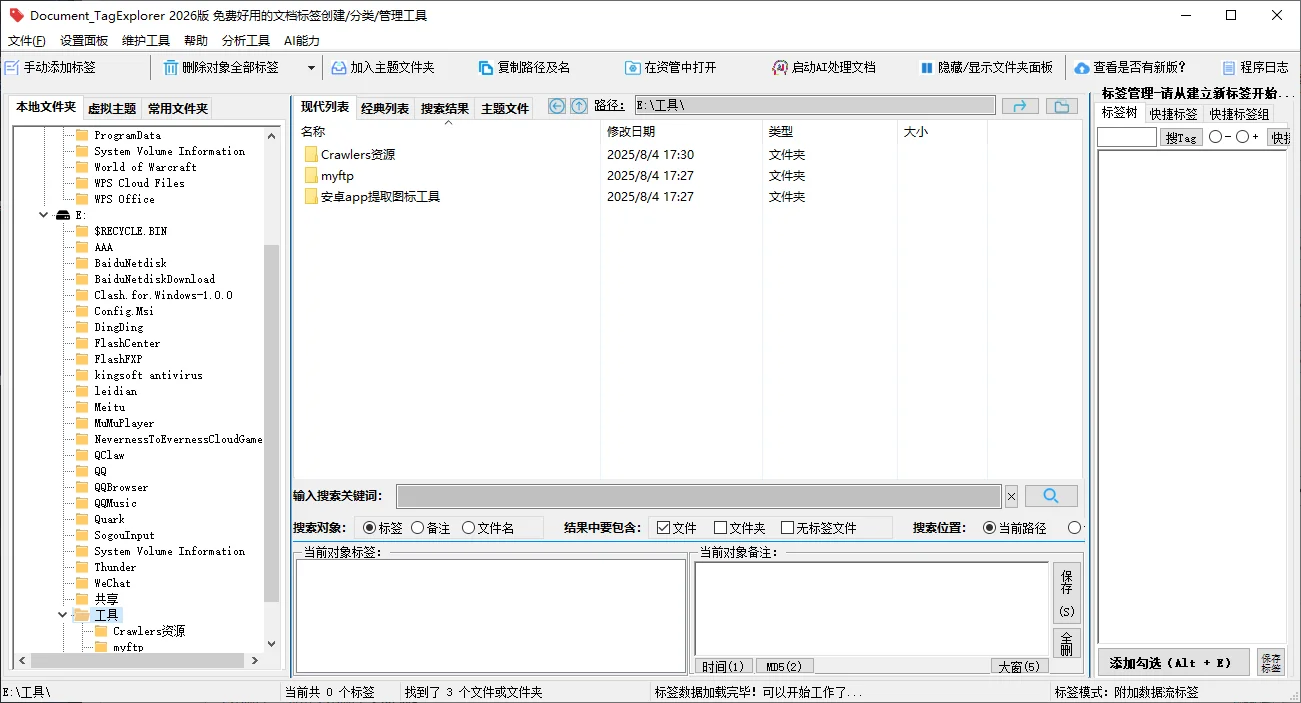Click the 搜Tag button
Image resolution: width=1301 pixels, height=703 pixels.
[x=1182, y=138]
